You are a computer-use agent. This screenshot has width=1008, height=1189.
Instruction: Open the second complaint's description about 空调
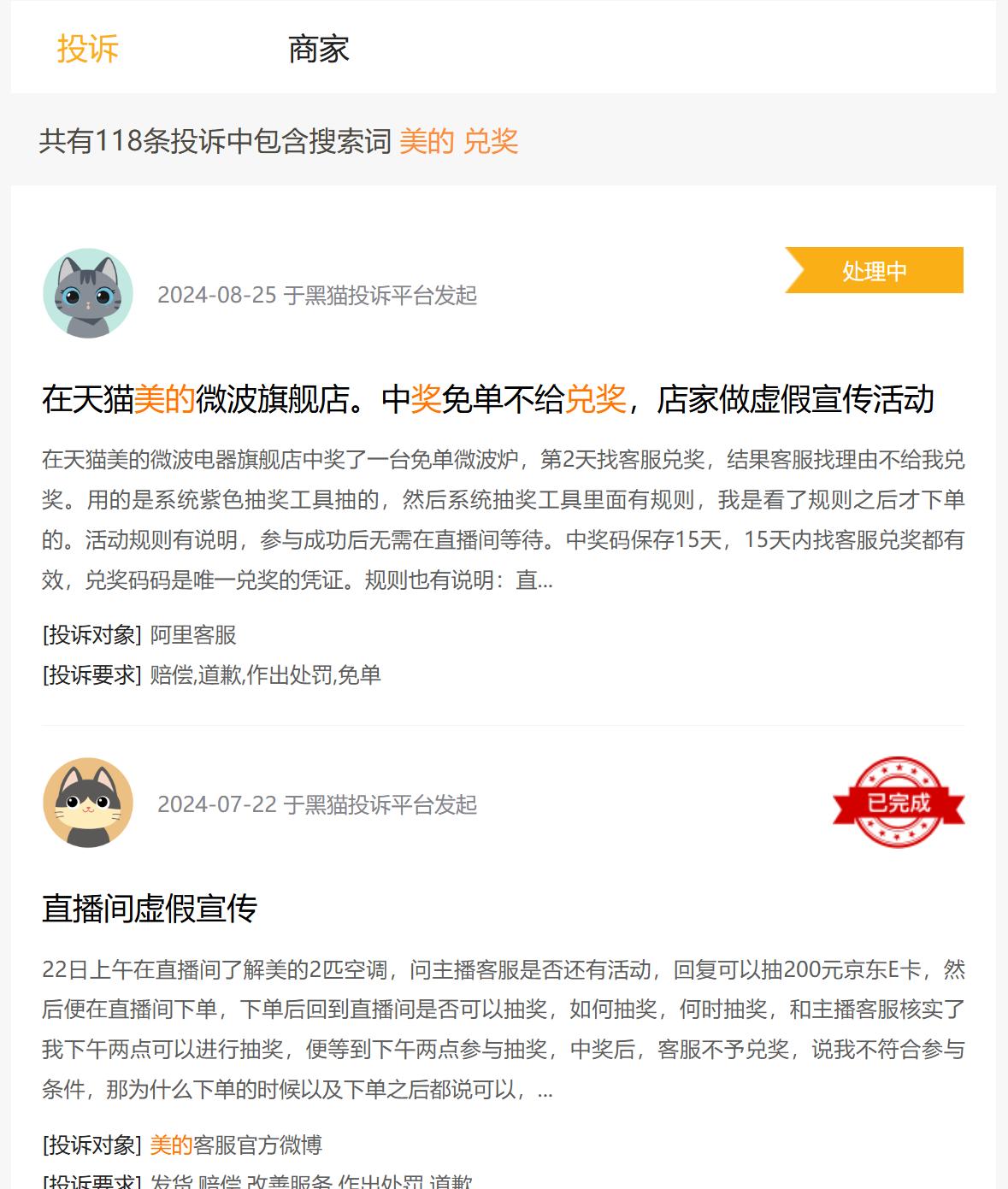click(x=504, y=1029)
